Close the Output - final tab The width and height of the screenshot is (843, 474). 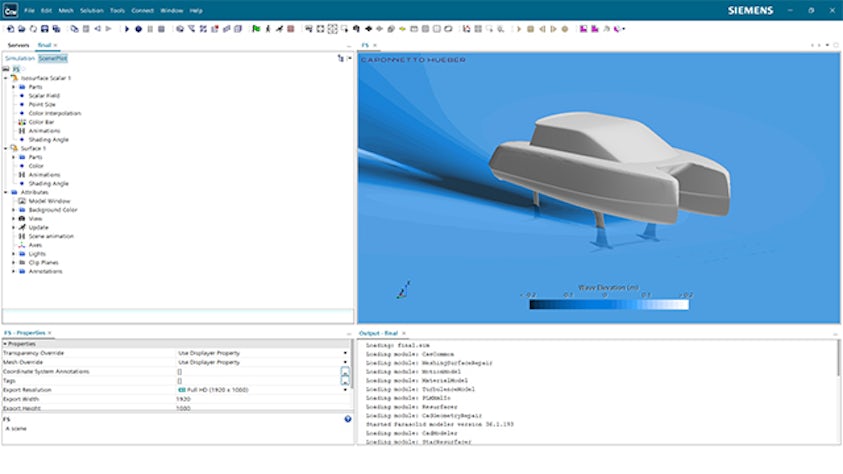pos(404,333)
